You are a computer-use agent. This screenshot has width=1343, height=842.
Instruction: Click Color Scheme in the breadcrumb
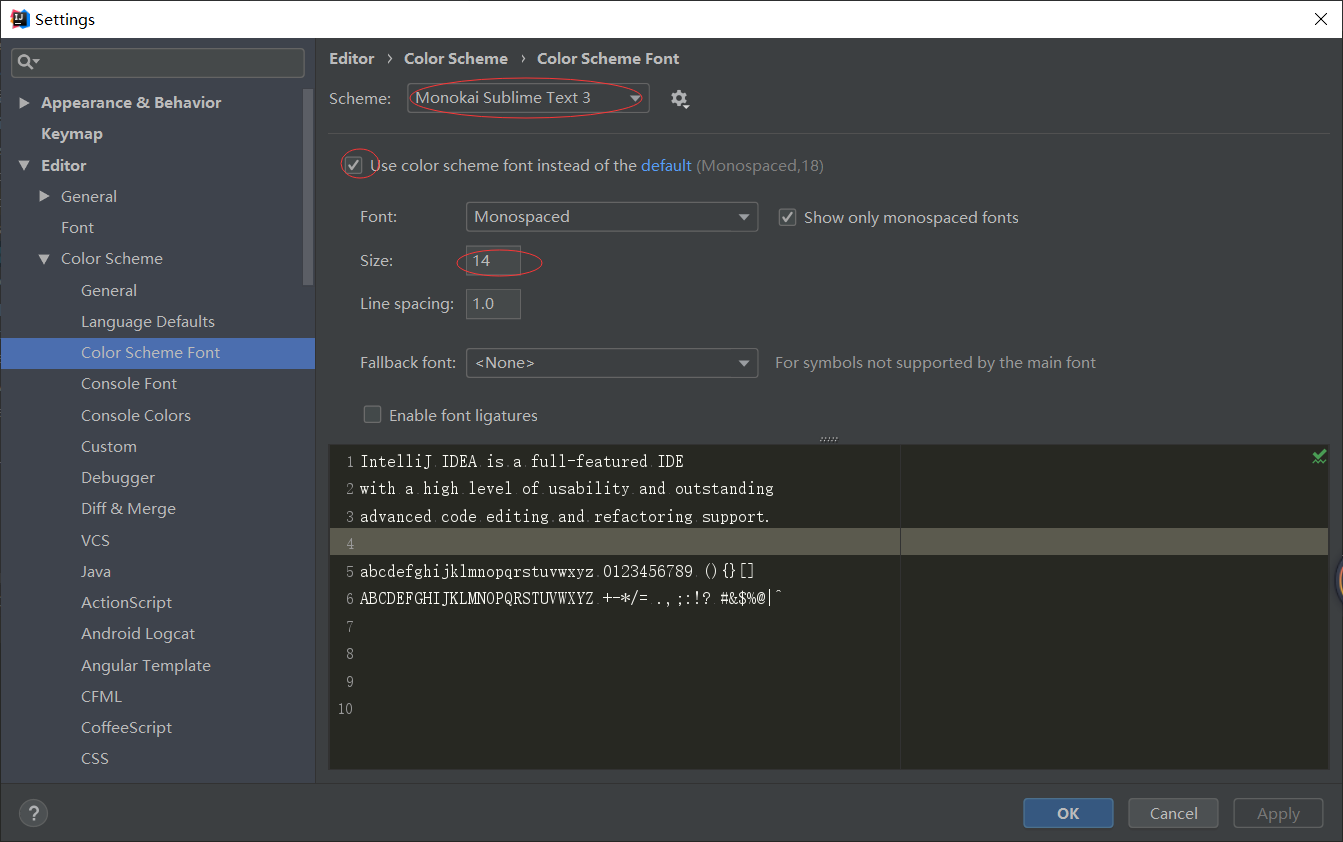tap(456, 59)
